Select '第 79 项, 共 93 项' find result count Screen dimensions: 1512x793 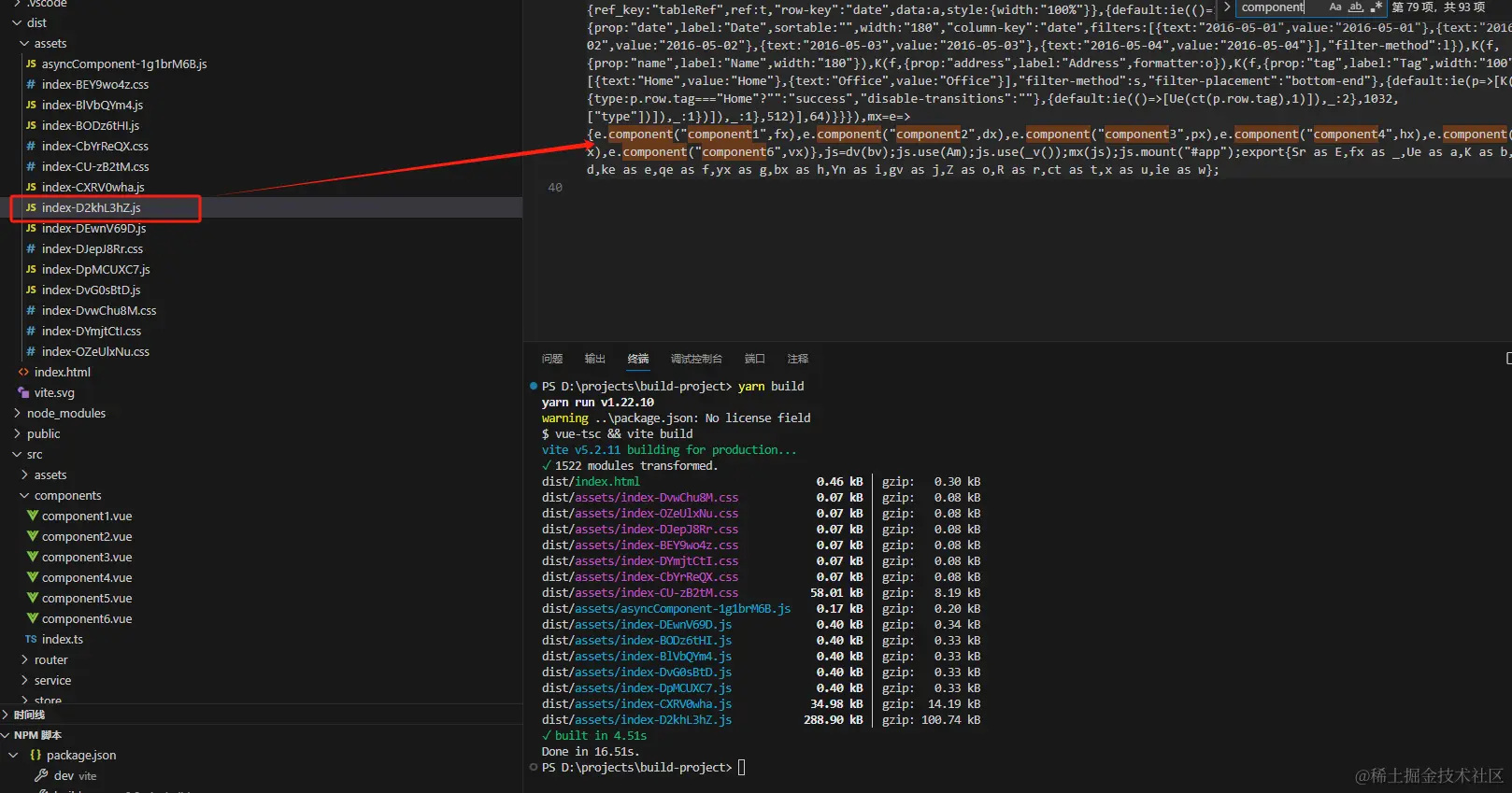click(x=1438, y=7)
